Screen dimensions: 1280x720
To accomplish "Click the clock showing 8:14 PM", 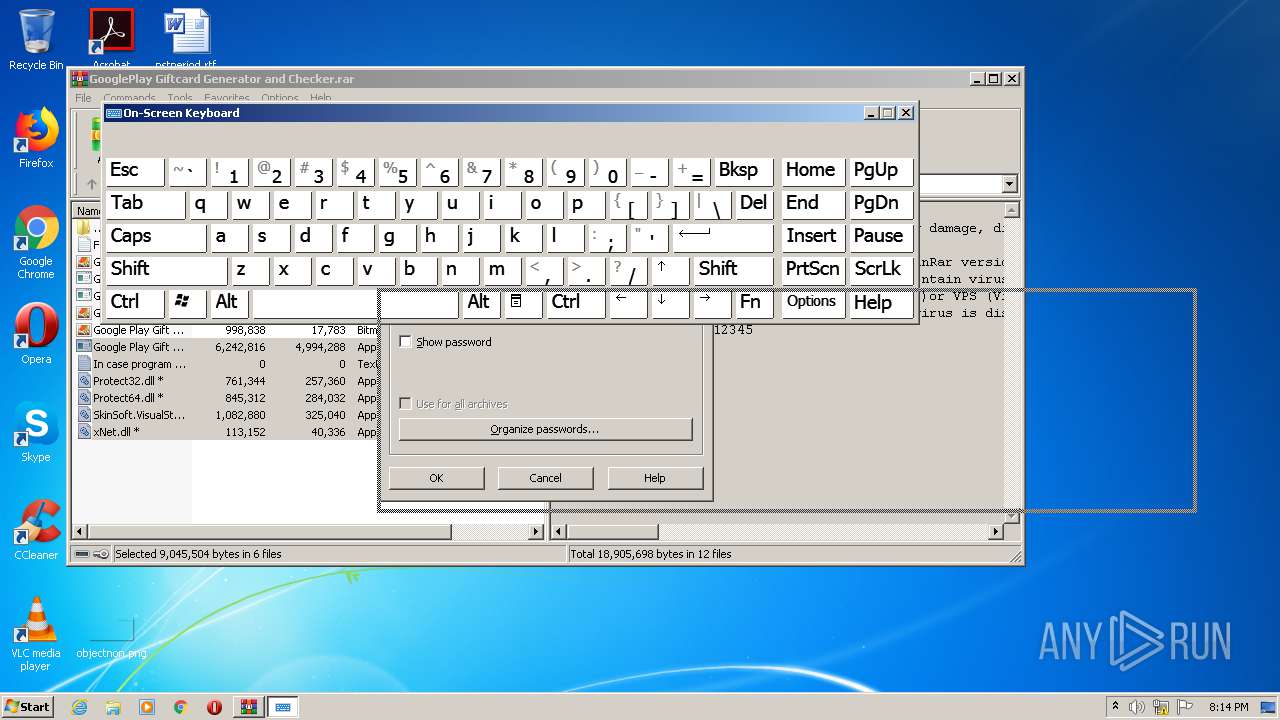I will [x=1228, y=707].
